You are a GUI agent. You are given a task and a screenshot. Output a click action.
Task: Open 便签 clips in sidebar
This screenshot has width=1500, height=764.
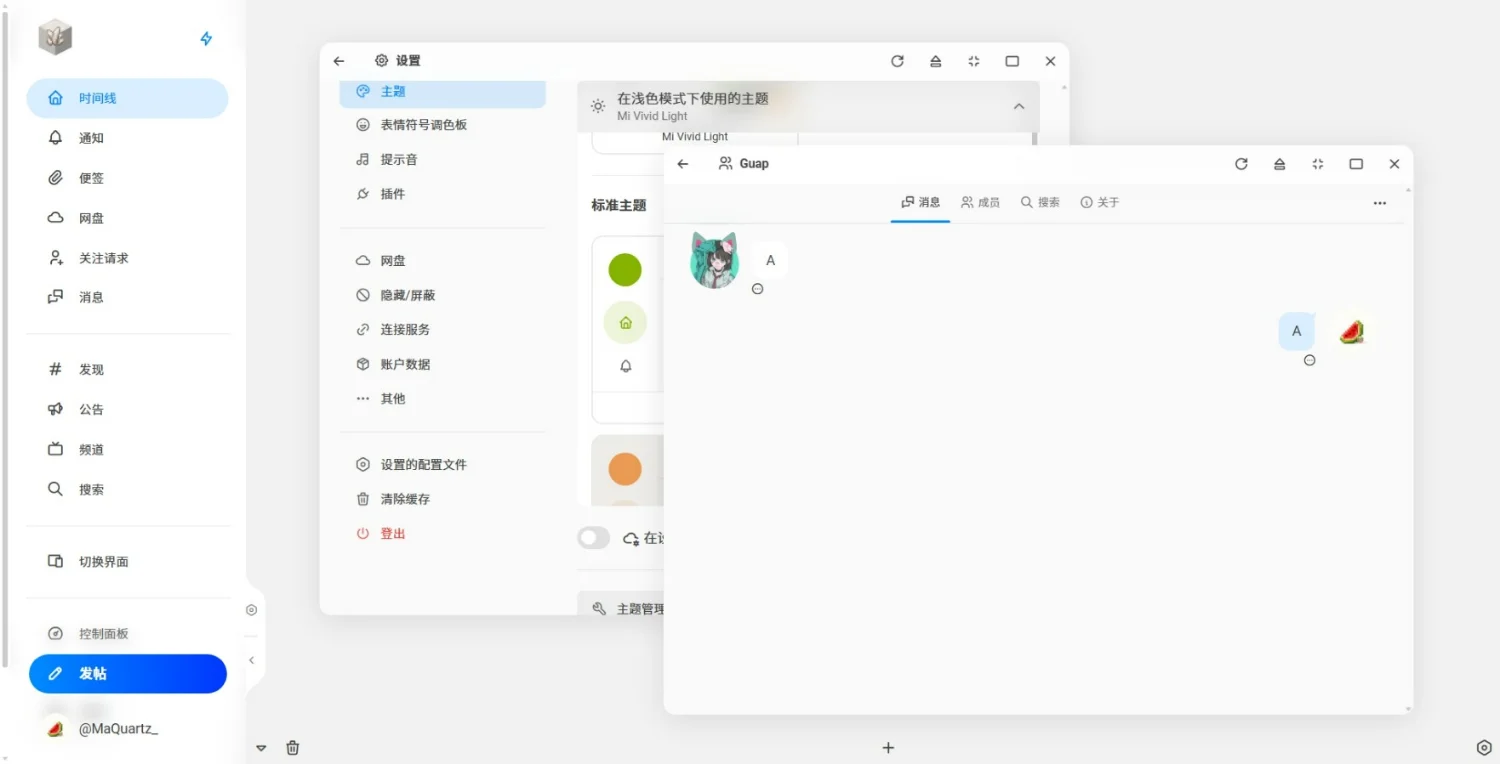tap(127, 178)
